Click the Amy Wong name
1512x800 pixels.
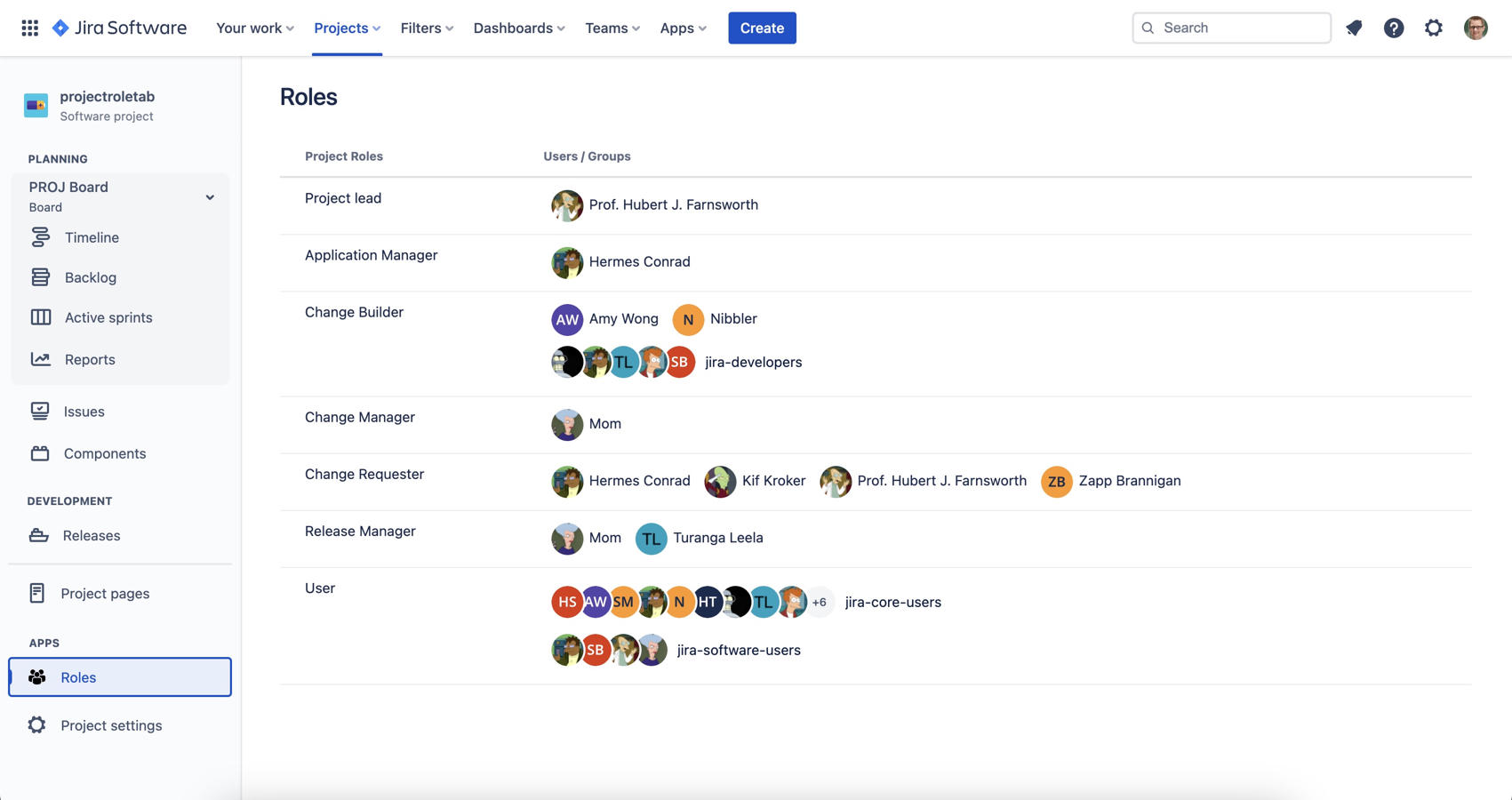point(623,318)
